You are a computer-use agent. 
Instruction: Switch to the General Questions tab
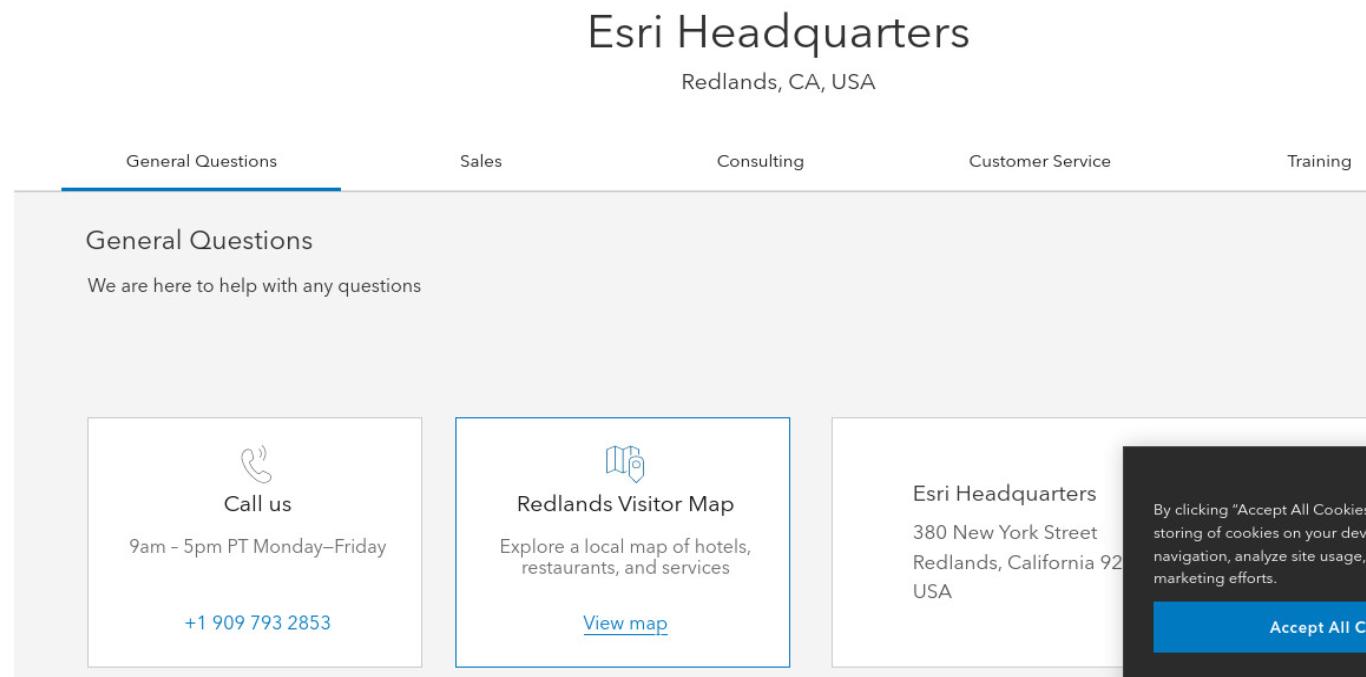201,161
